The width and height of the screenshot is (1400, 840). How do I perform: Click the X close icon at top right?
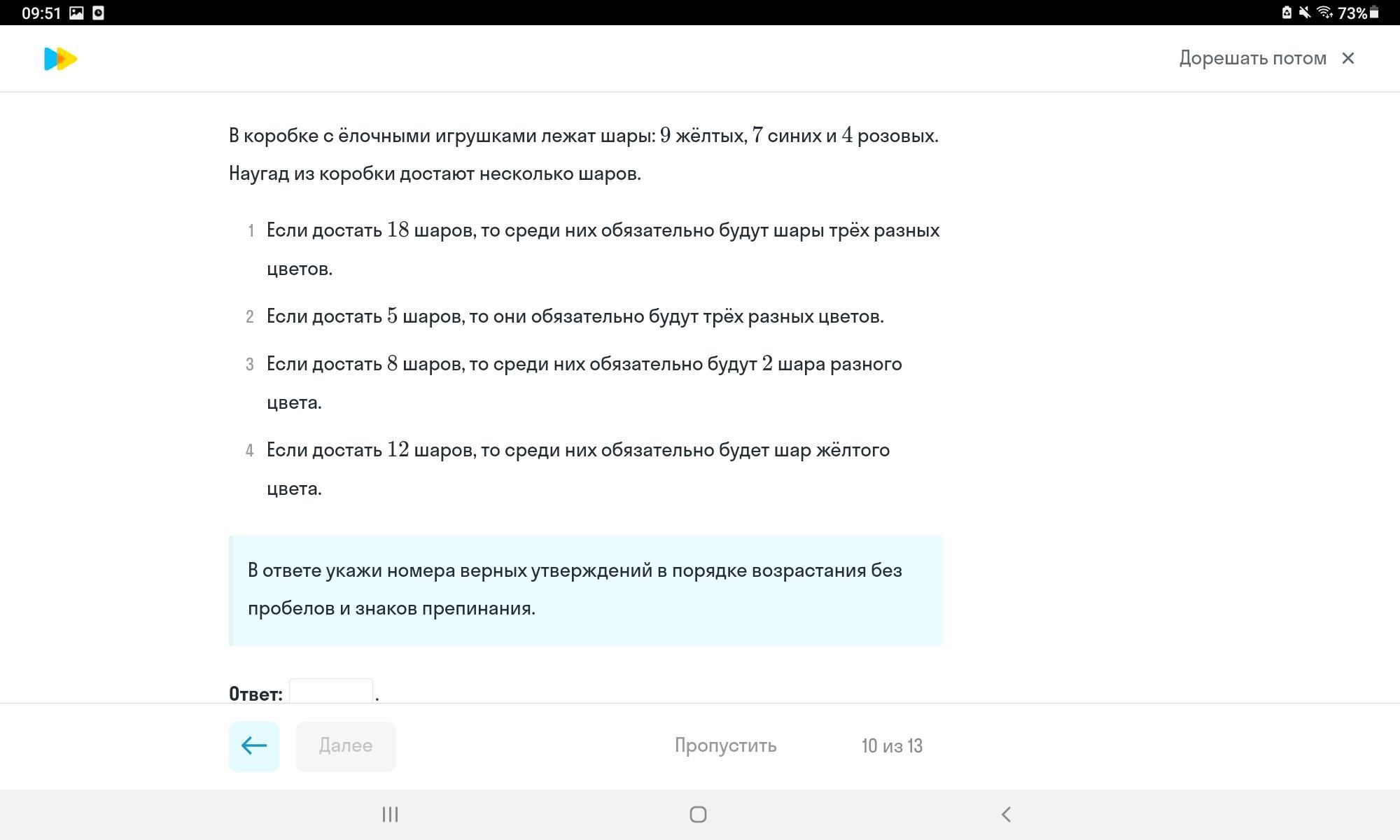coord(1347,58)
